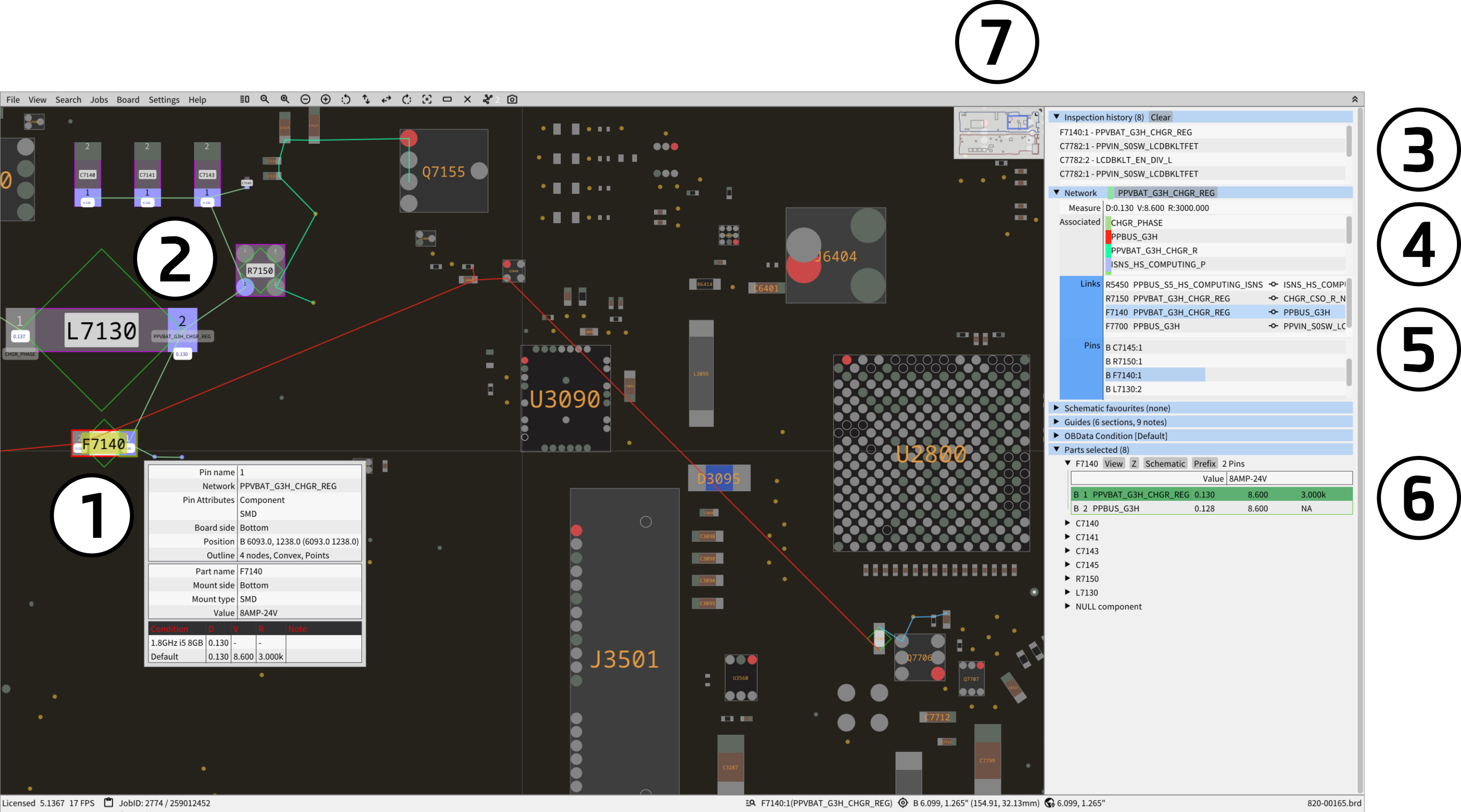Rotate board counter-clockwise
The width and height of the screenshot is (1461, 812).
pos(346,99)
